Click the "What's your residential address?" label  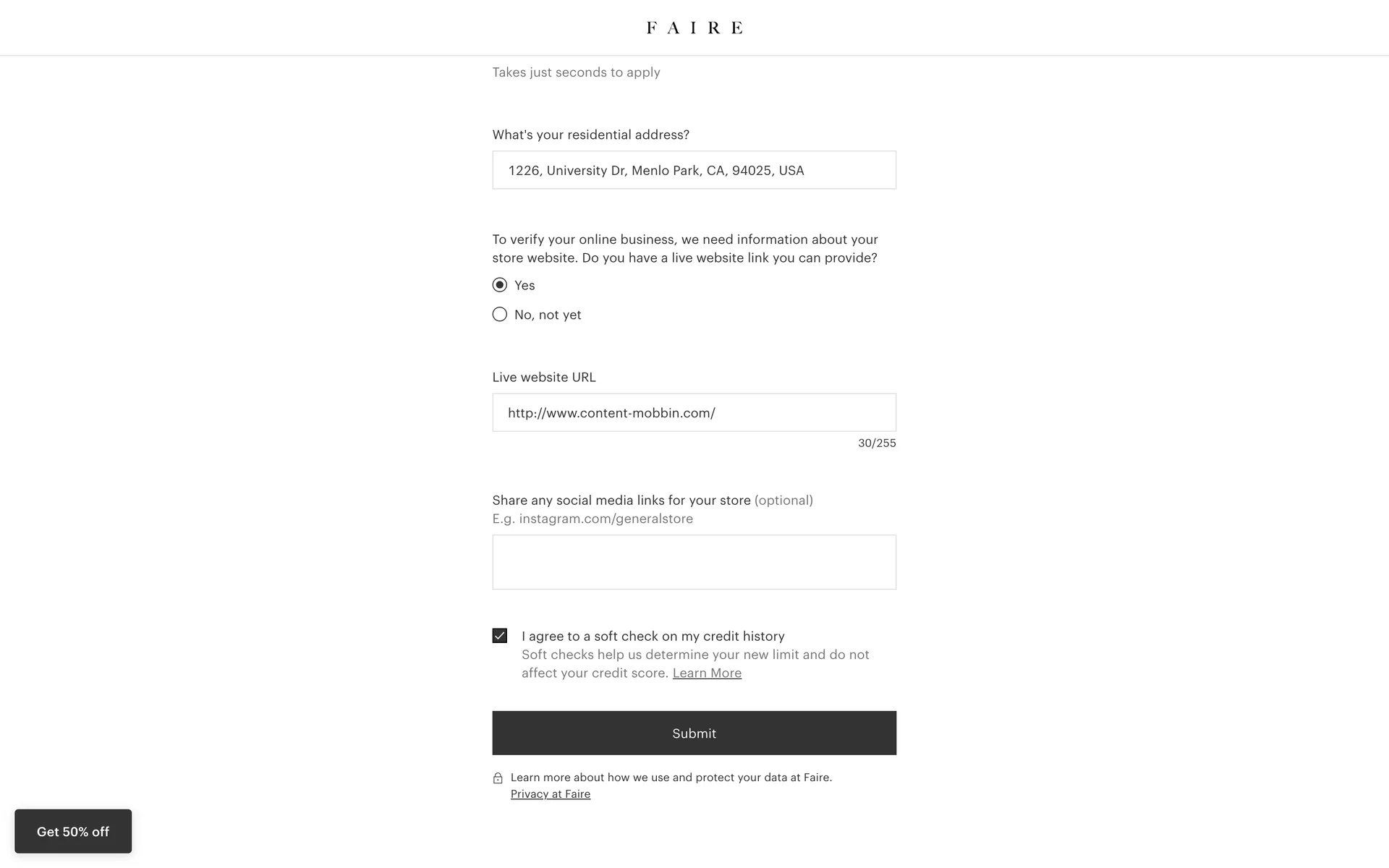[x=590, y=135]
